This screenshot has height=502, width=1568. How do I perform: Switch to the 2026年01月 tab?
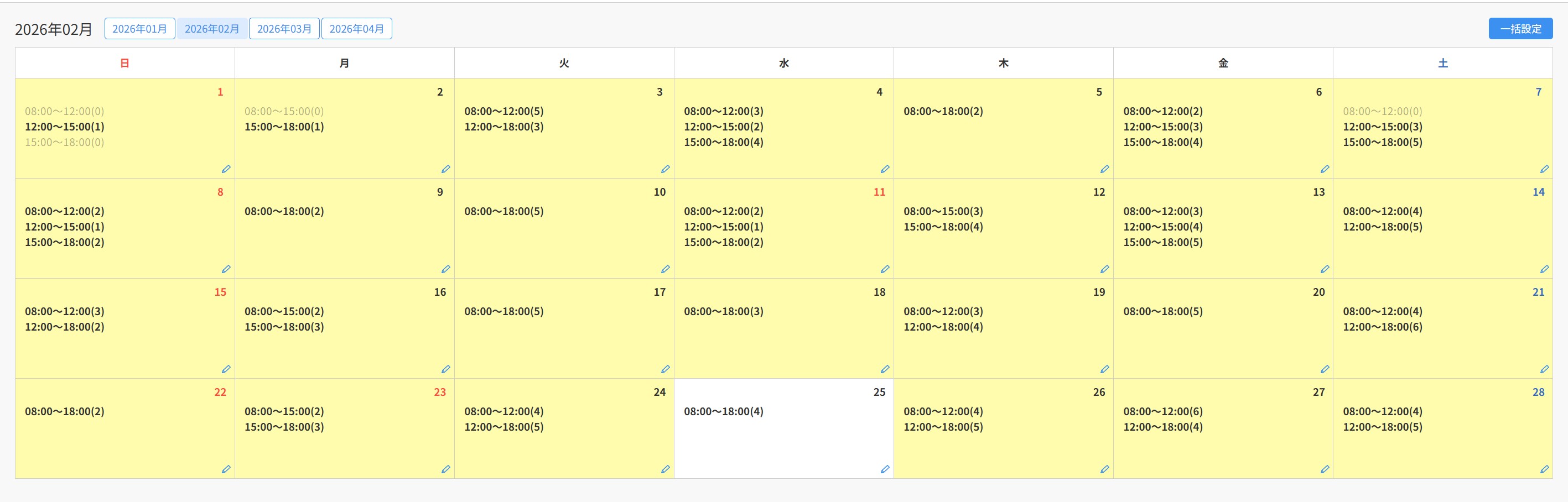pyautogui.click(x=139, y=29)
